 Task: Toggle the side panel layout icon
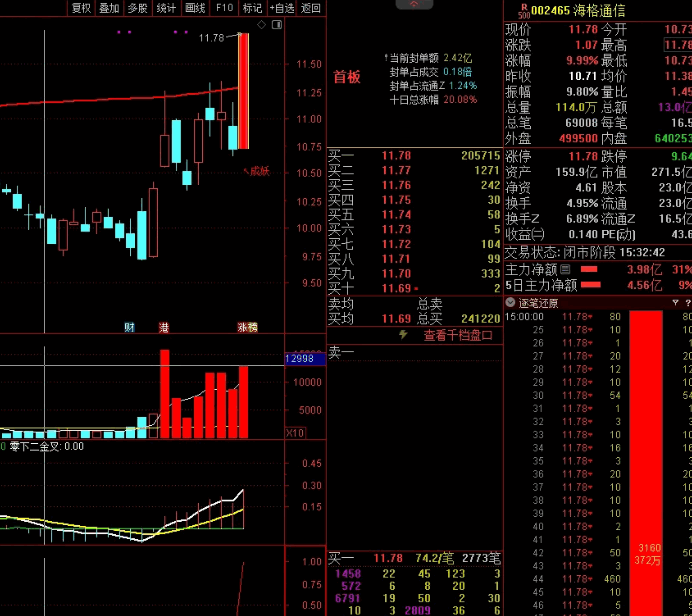[x=277, y=25]
